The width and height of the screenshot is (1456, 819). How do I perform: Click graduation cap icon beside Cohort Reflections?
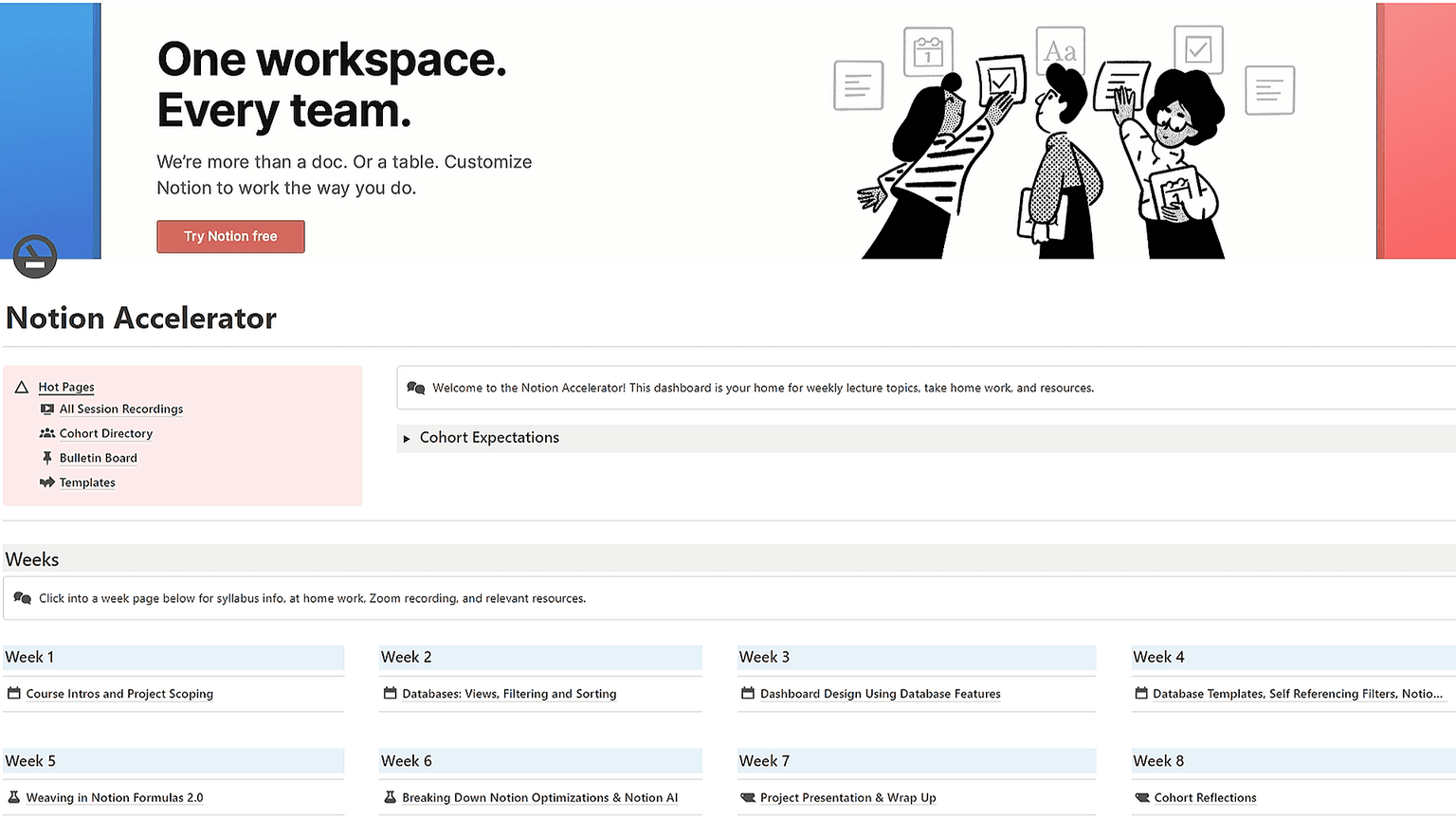[1142, 798]
